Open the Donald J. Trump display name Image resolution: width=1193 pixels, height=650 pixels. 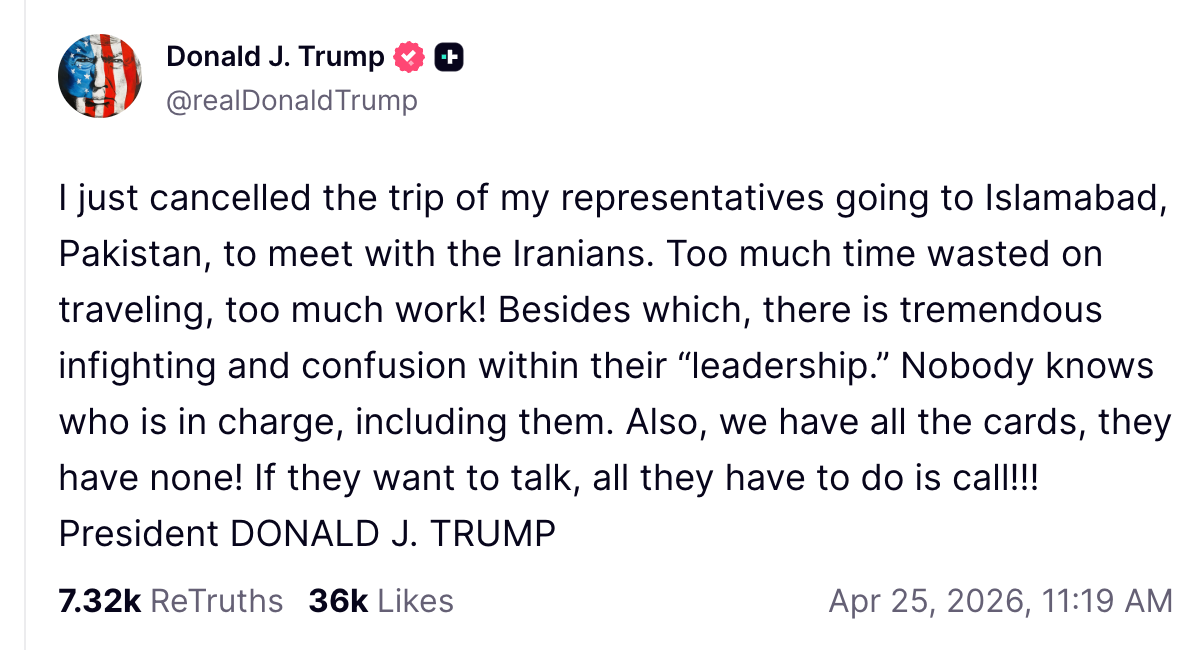[275, 57]
